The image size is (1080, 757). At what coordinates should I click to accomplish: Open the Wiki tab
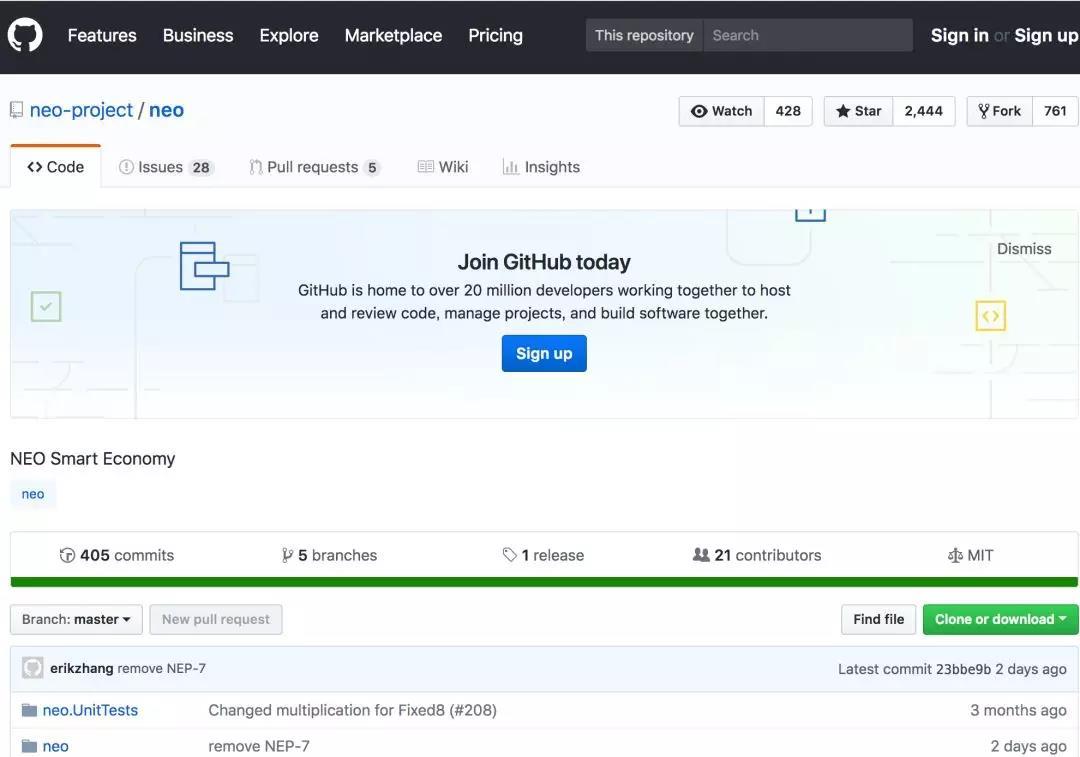pyautogui.click(x=443, y=167)
